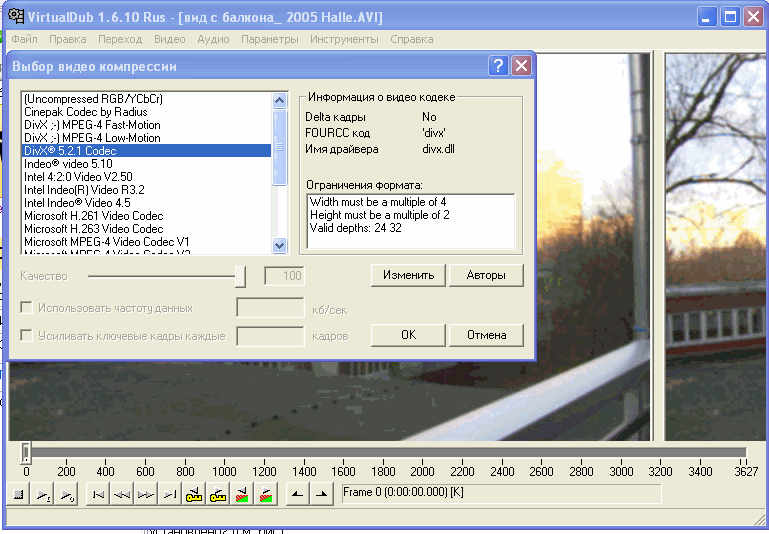Click the frame position status field

pyautogui.click(x=500, y=493)
